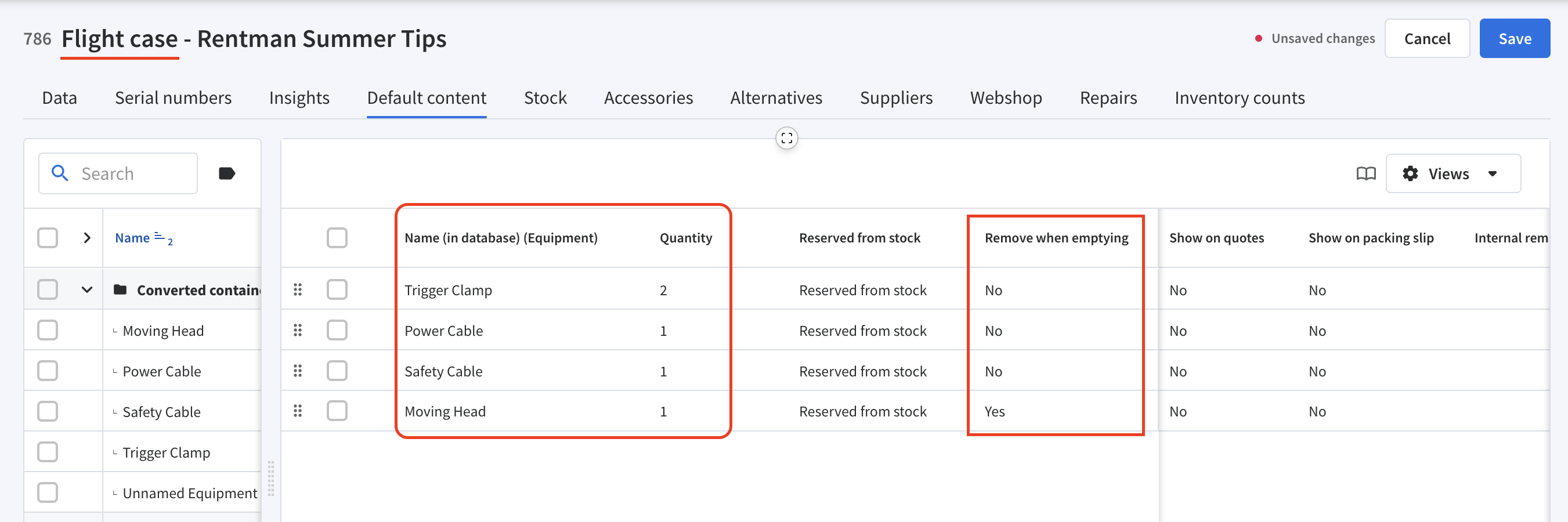The image size is (1568, 522).
Task: Click the Reserved from stock column header
Action: pos(859,238)
